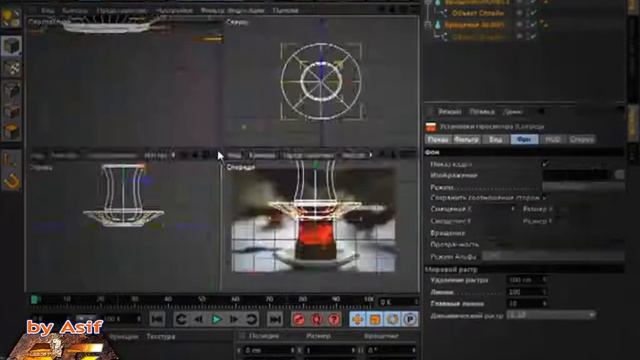Toggle position keyframe recording icon
The image size is (640, 360).
[x=358, y=319]
